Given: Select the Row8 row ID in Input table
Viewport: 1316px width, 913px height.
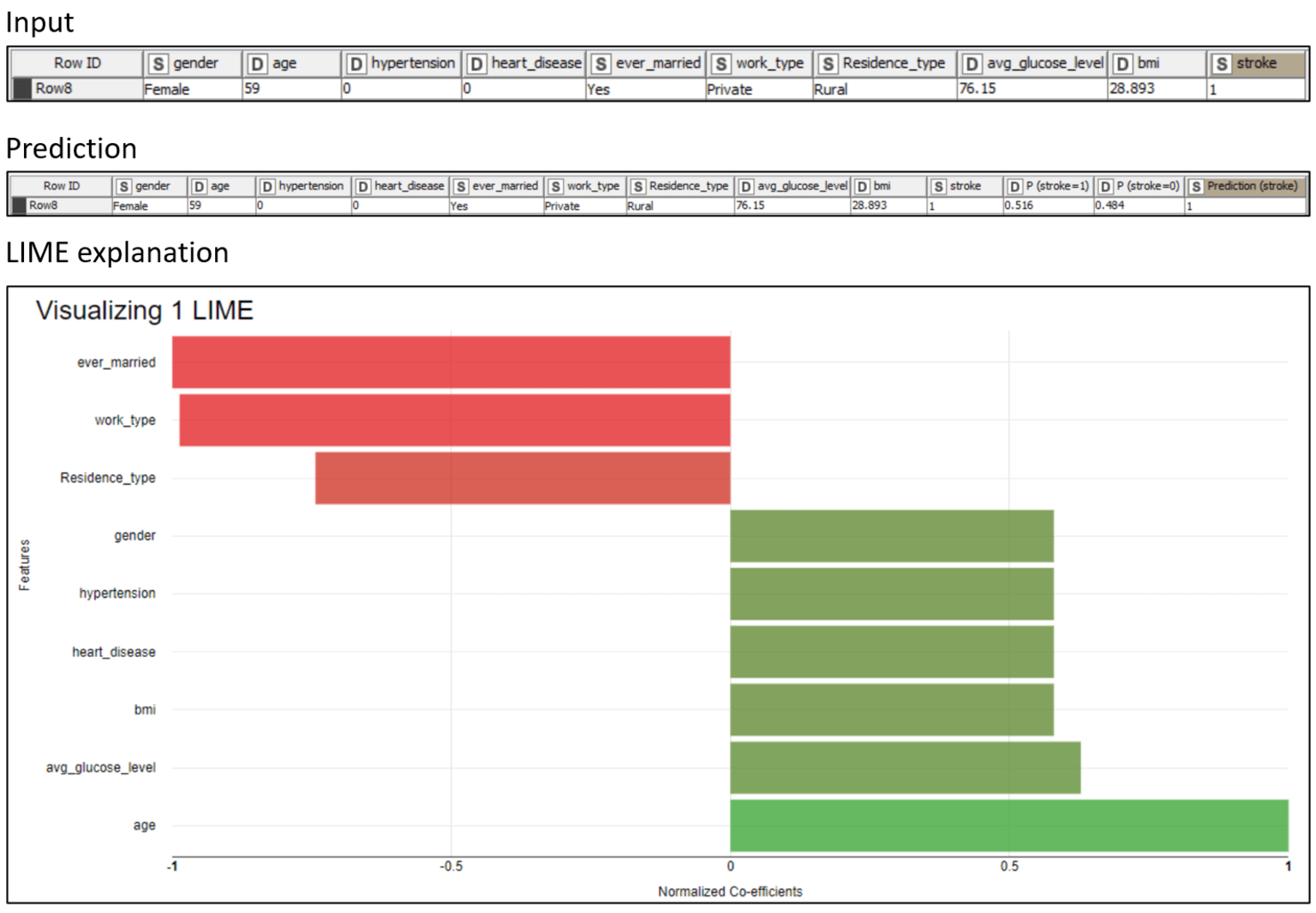Looking at the screenshot, I should pyautogui.click(x=77, y=88).
